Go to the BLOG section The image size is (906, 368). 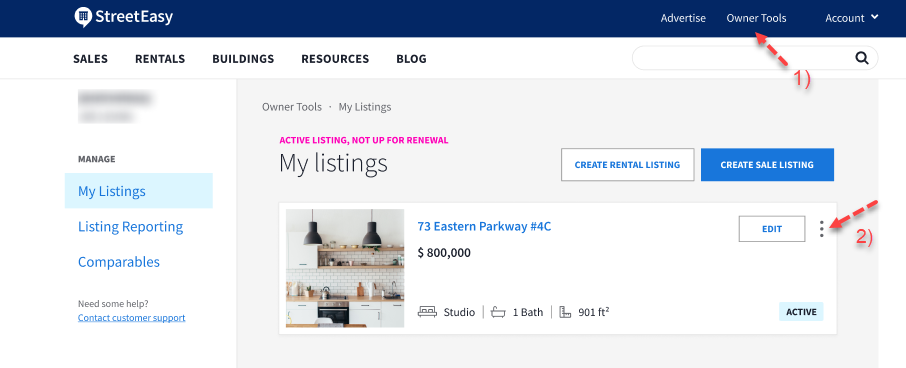click(411, 59)
